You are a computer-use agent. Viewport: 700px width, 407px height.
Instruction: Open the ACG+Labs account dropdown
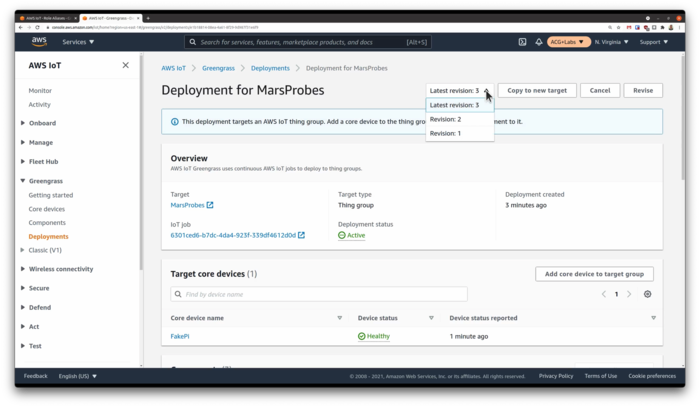568,42
